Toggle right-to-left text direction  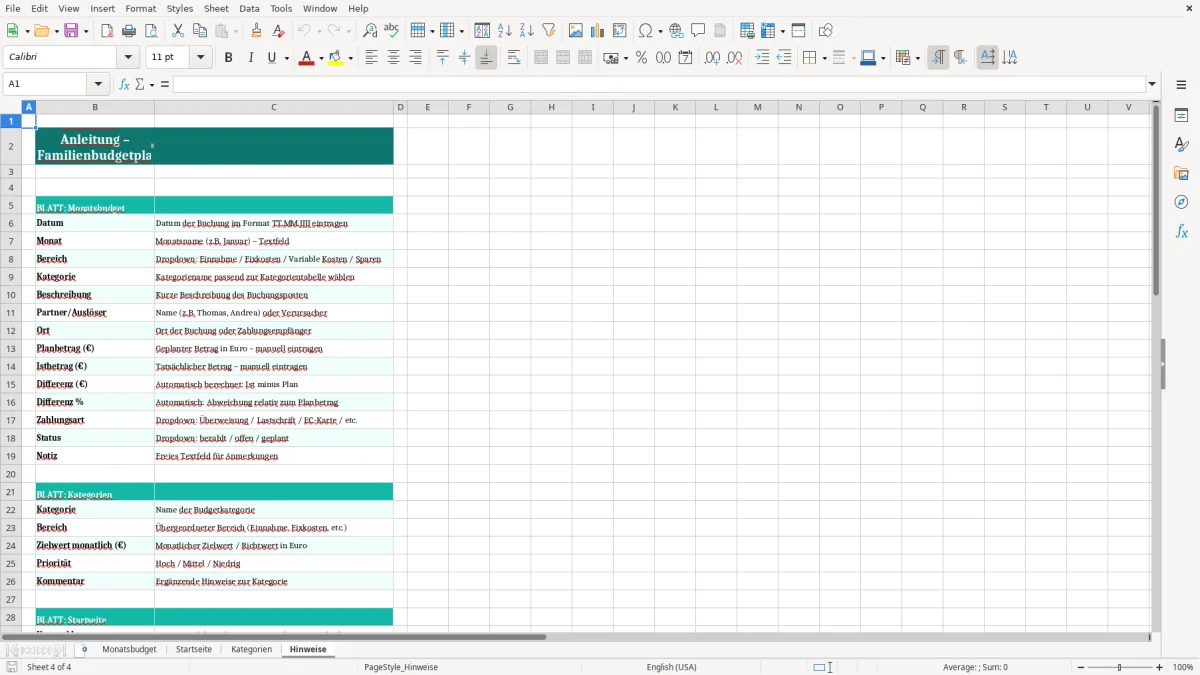coord(960,58)
